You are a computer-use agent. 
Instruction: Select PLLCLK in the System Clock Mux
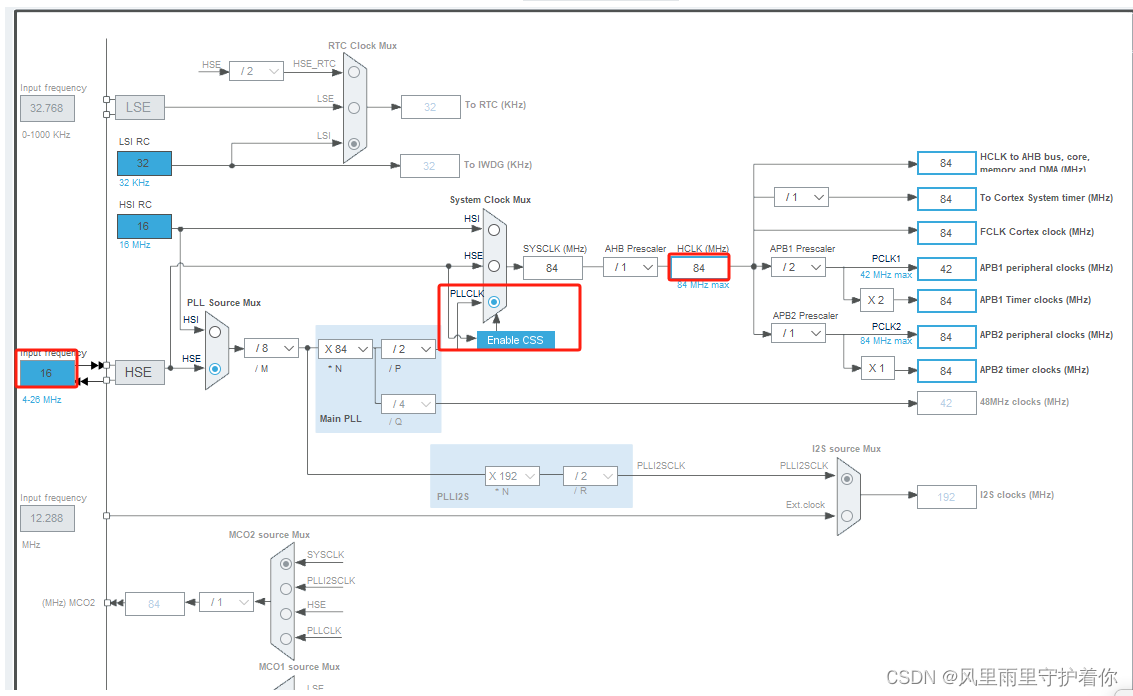494,300
